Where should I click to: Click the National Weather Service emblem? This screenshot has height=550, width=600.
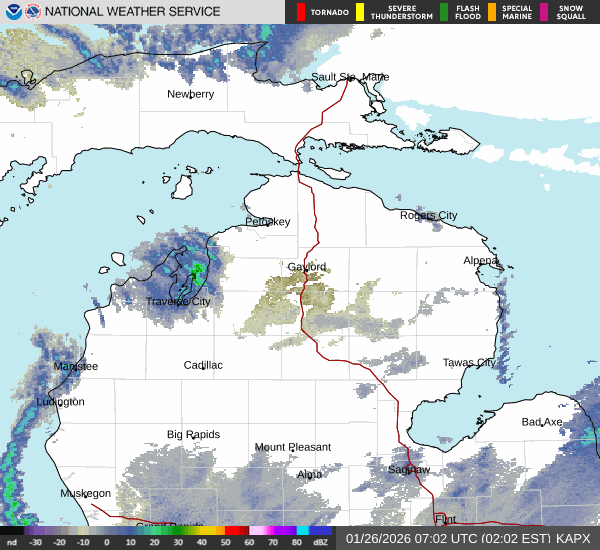pyautogui.click(x=32, y=12)
